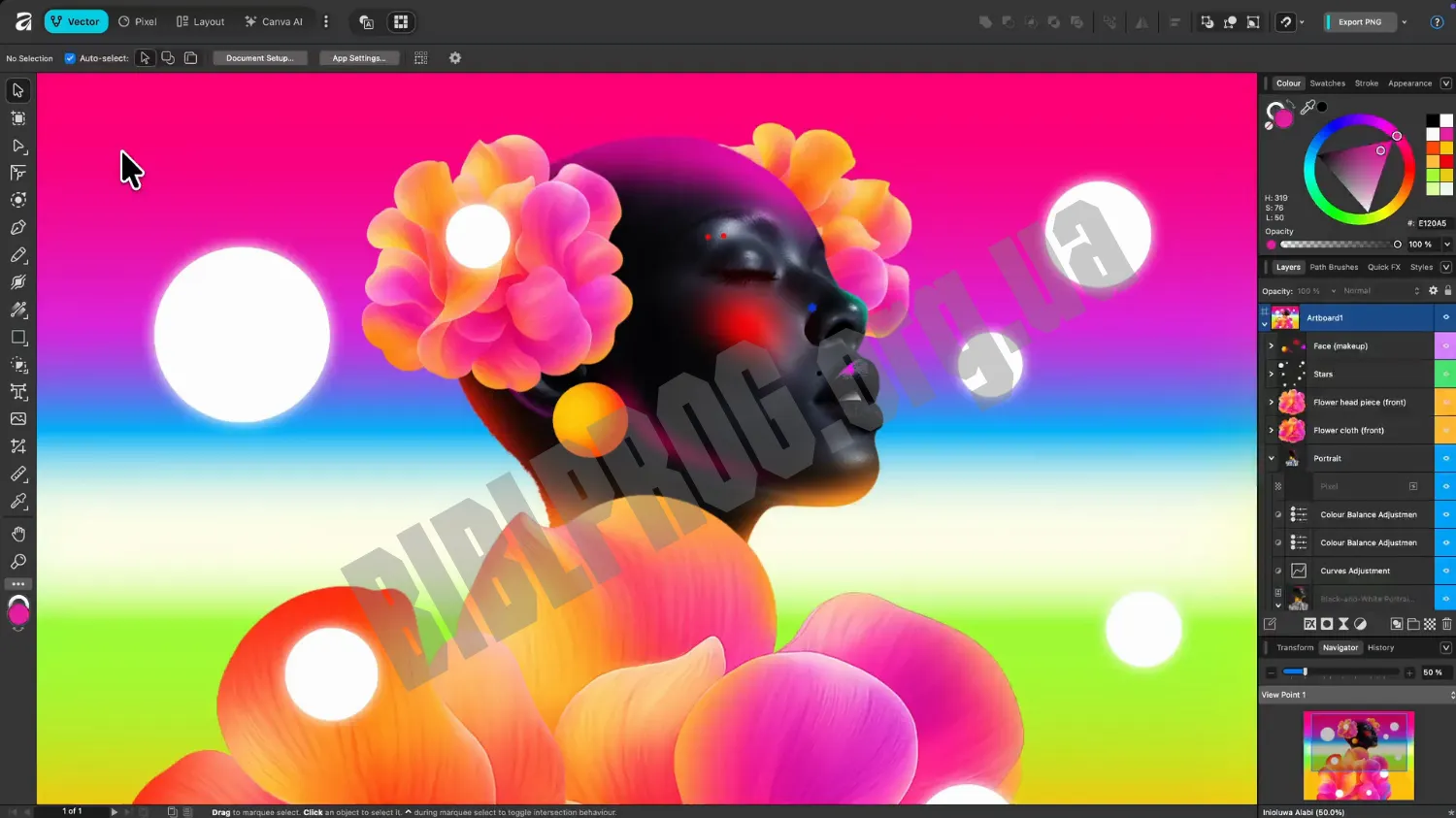Viewport: 1456px width, 818px height.
Task: Open Layers panel gear options
Action: 1433,291
